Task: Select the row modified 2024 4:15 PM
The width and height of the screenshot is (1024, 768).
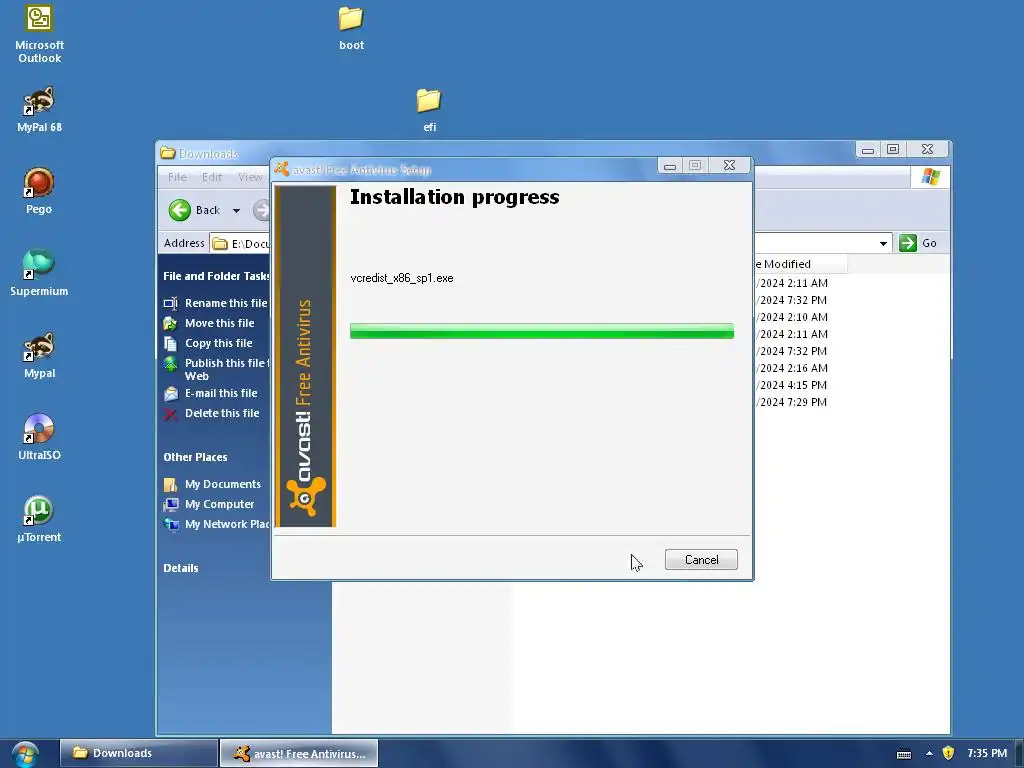Action: pyautogui.click(x=793, y=385)
